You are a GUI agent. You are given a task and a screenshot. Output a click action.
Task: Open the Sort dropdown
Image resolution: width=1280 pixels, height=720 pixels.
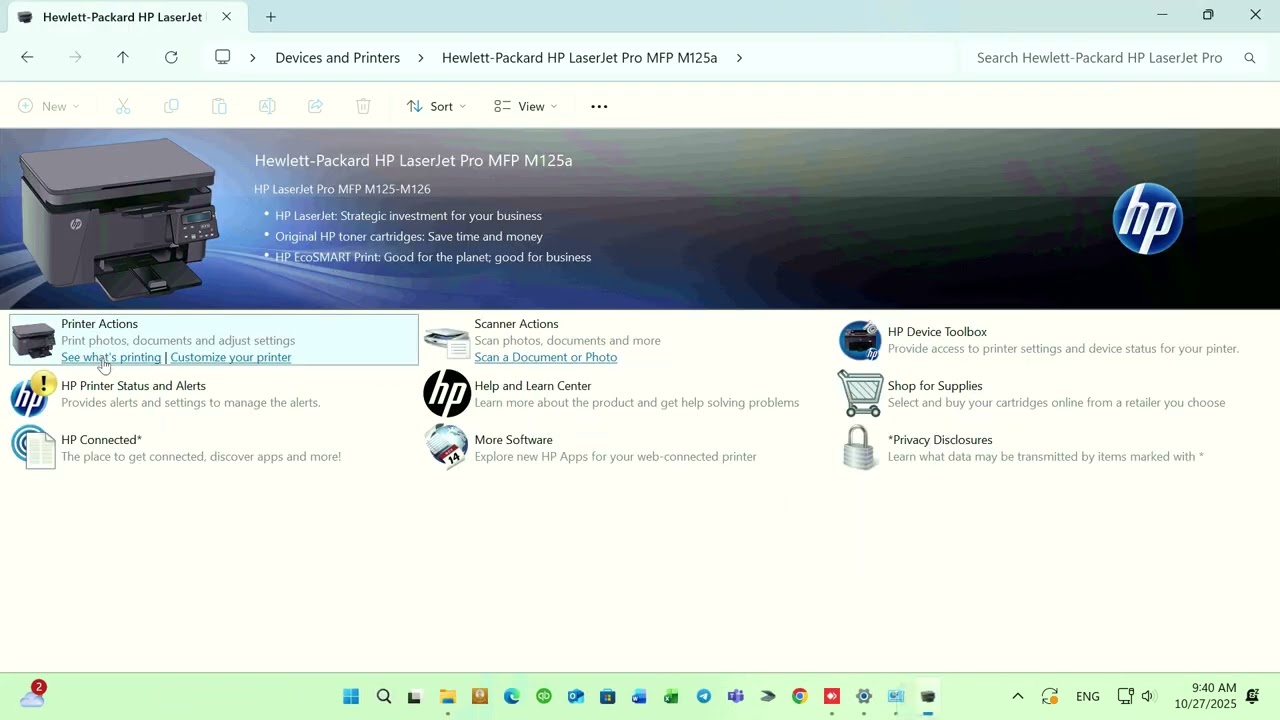[436, 106]
